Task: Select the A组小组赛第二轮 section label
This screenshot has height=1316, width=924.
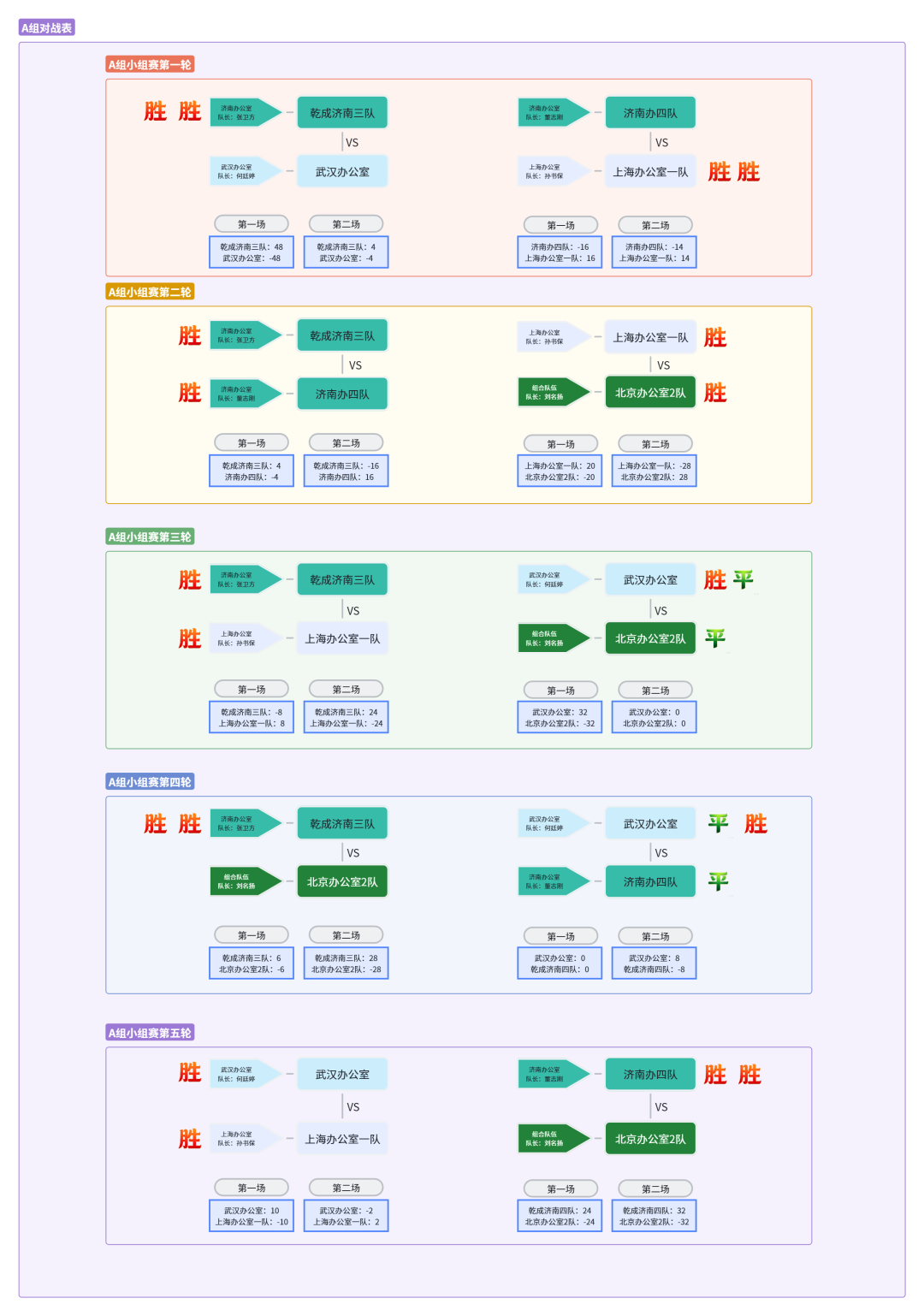Action: [x=150, y=292]
